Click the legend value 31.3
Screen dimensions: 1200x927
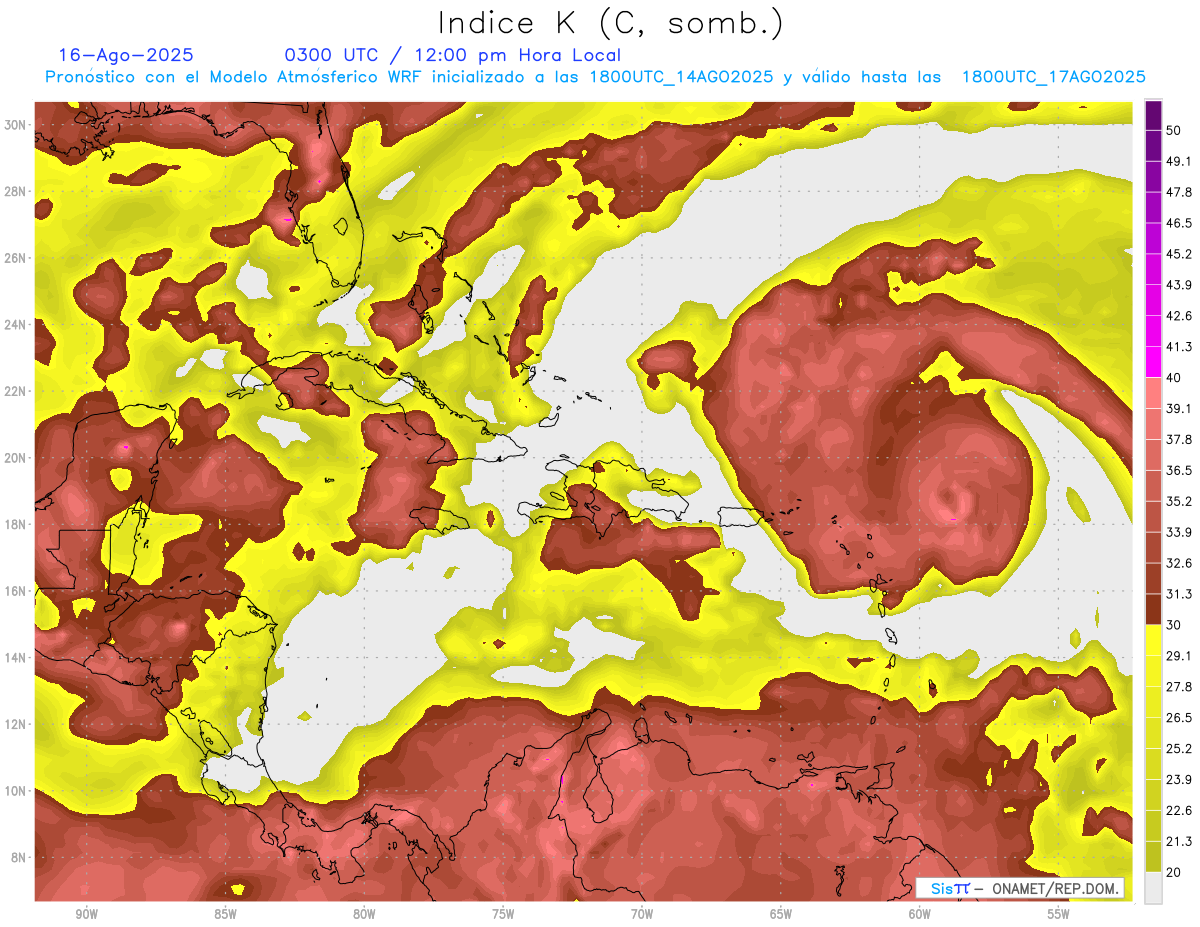(1179, 594)
